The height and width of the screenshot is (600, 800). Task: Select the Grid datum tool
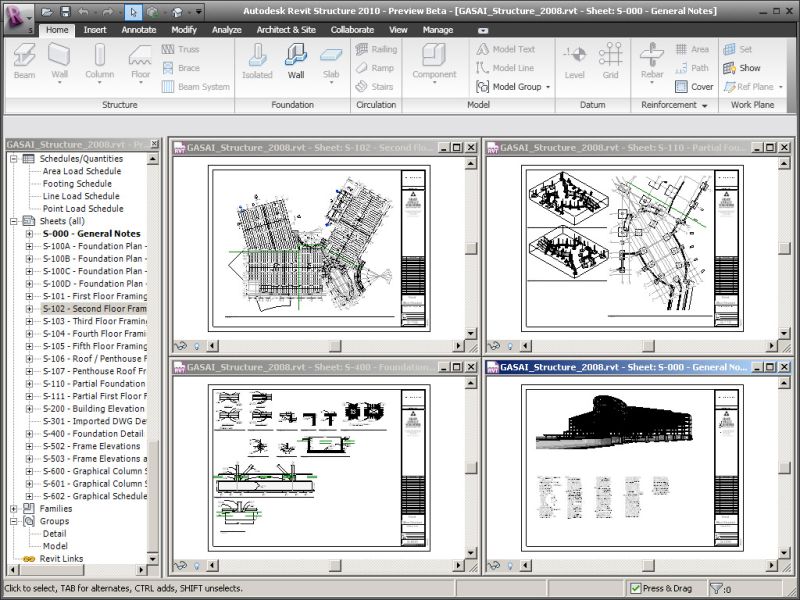tap(610, 61)
